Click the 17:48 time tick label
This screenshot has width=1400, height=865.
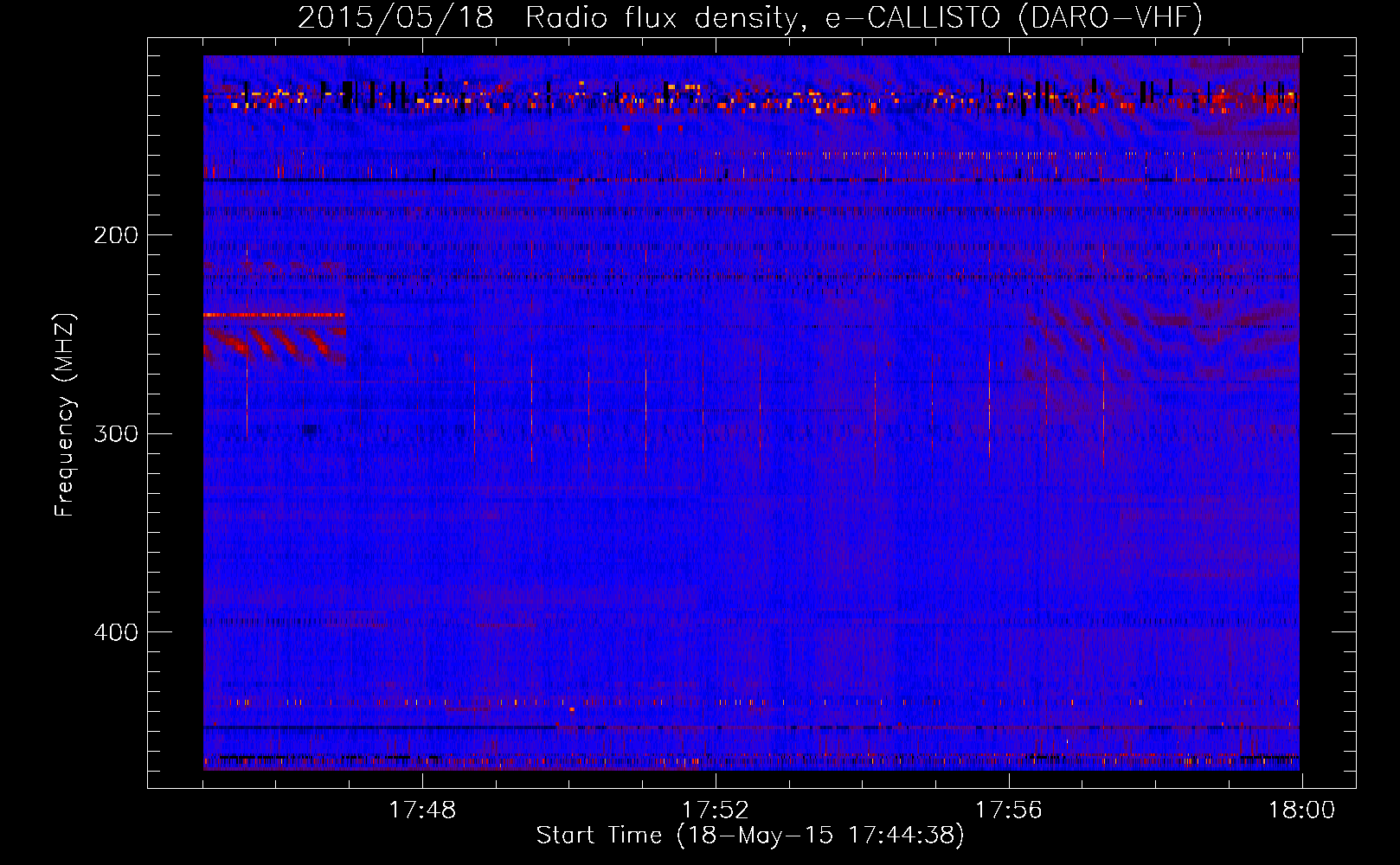click(x=422, y=810)
